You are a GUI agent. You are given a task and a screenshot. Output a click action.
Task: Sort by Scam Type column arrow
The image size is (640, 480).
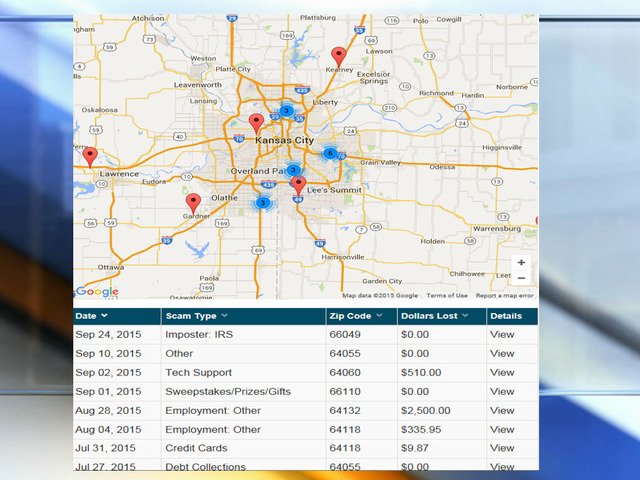tap(224, 316)
